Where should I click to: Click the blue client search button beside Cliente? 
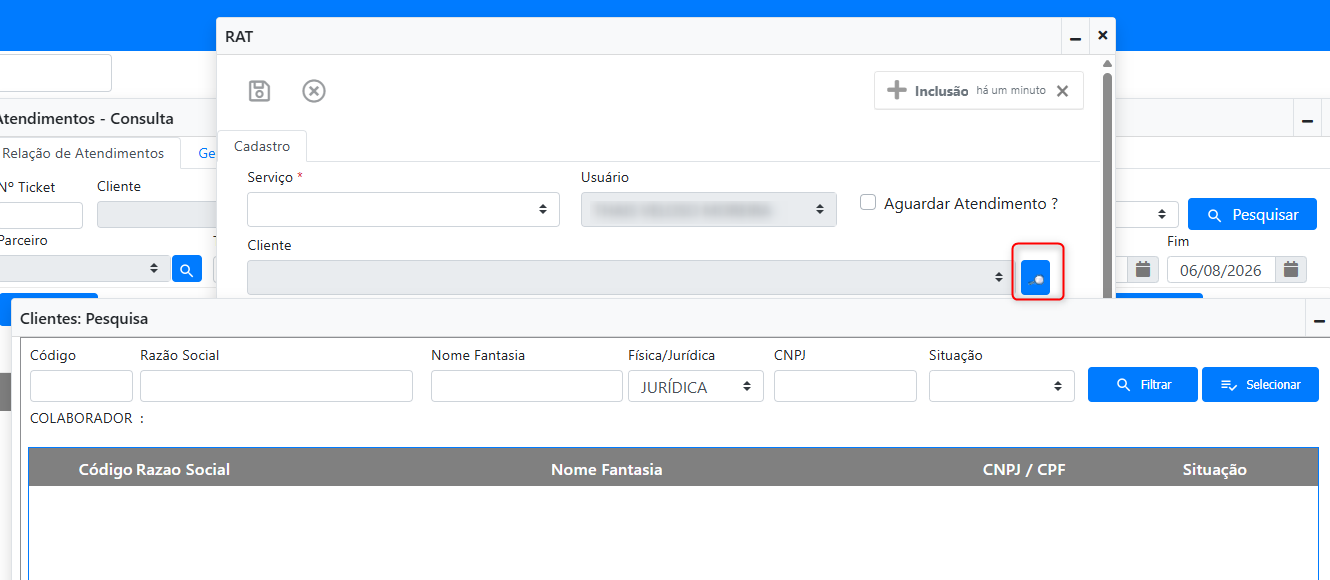click(x=1035, y=277)
